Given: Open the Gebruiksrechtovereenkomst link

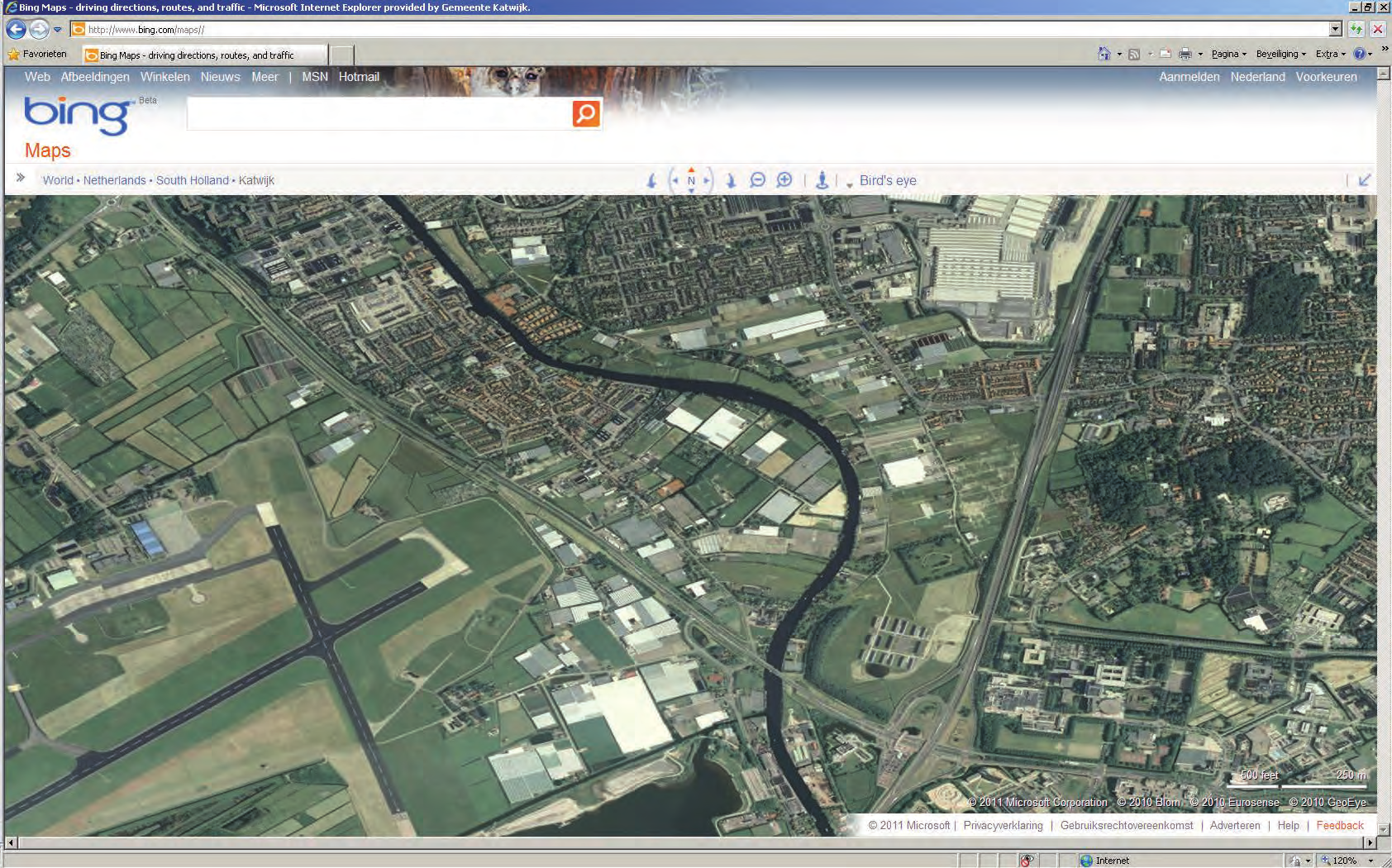Looking at the screenshot, I should 1127,825.
